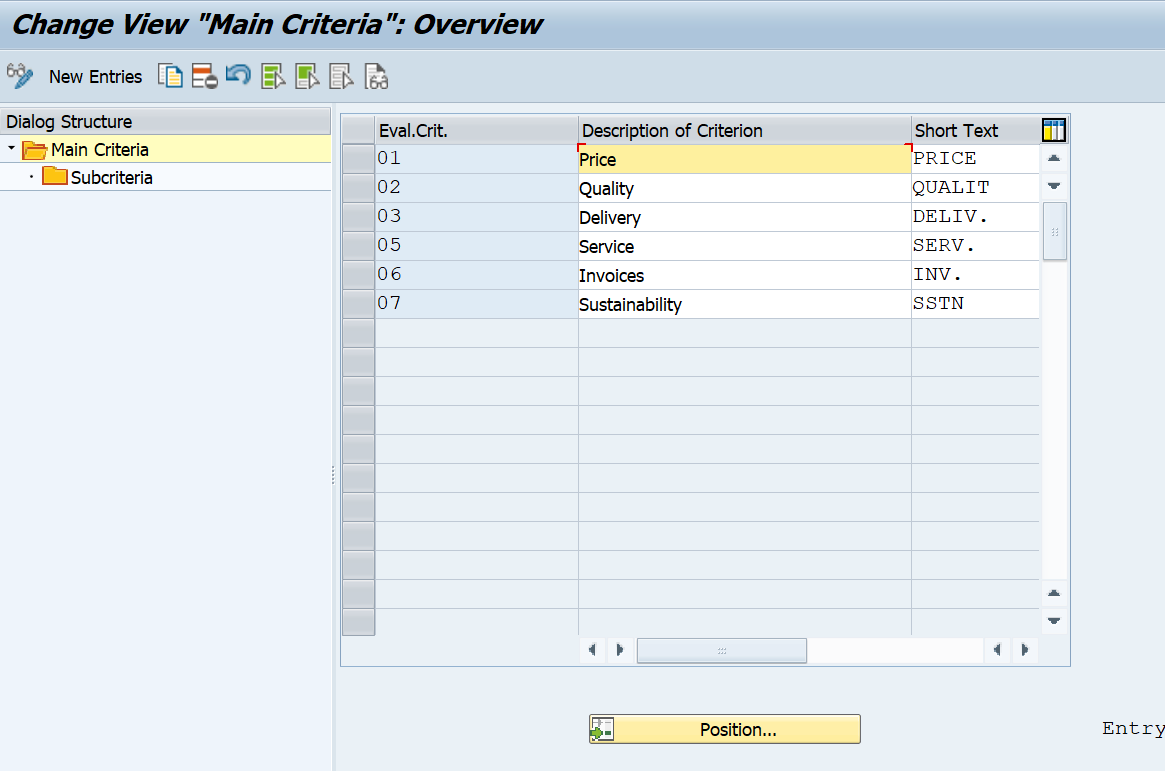1165x771 pixels.
Task: Click the INV. short text cell
Action: pyautogui.click(x=975, y=275)
